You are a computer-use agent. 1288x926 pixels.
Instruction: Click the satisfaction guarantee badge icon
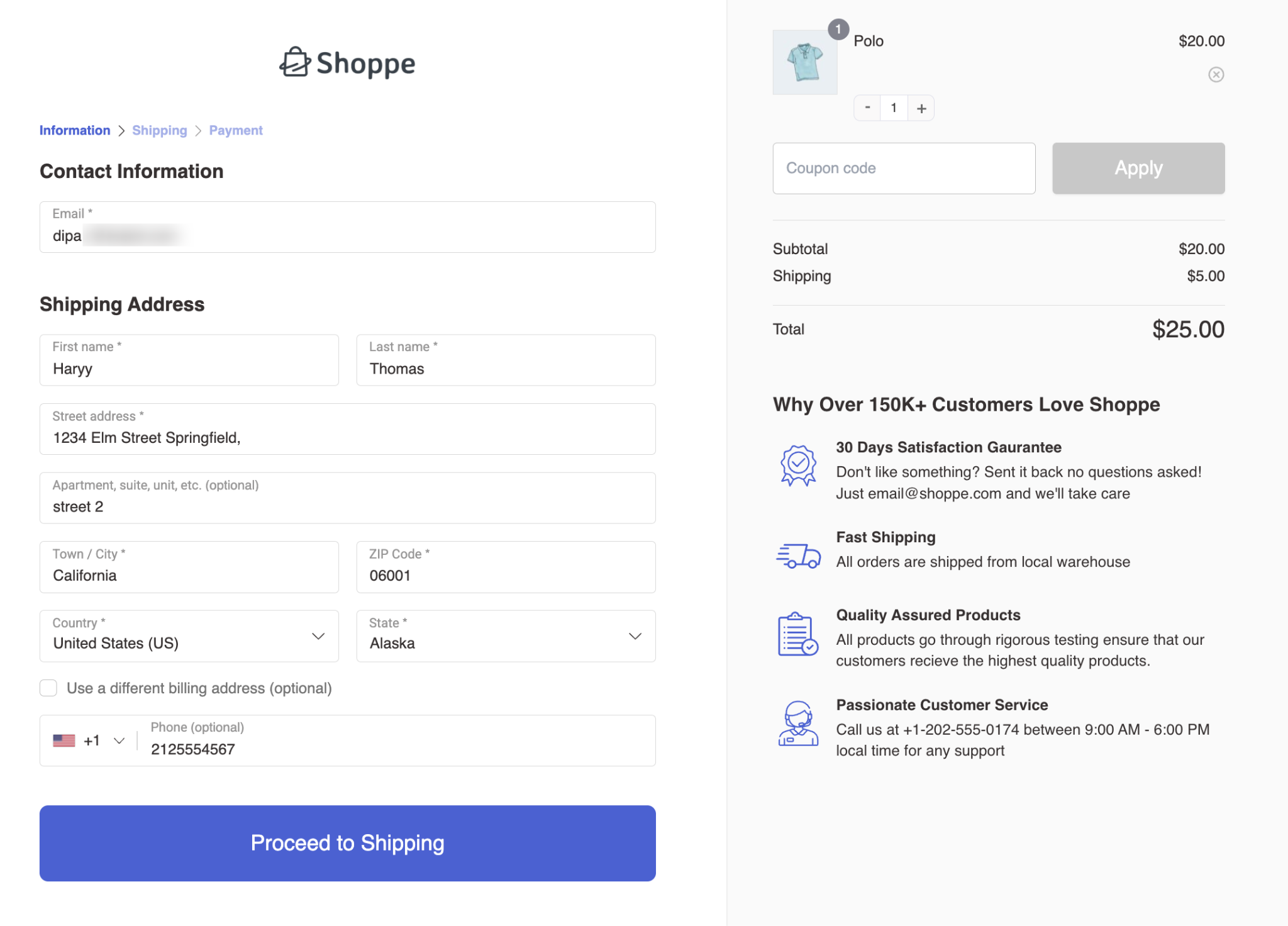pyautogui.click(x=799, y=465)
